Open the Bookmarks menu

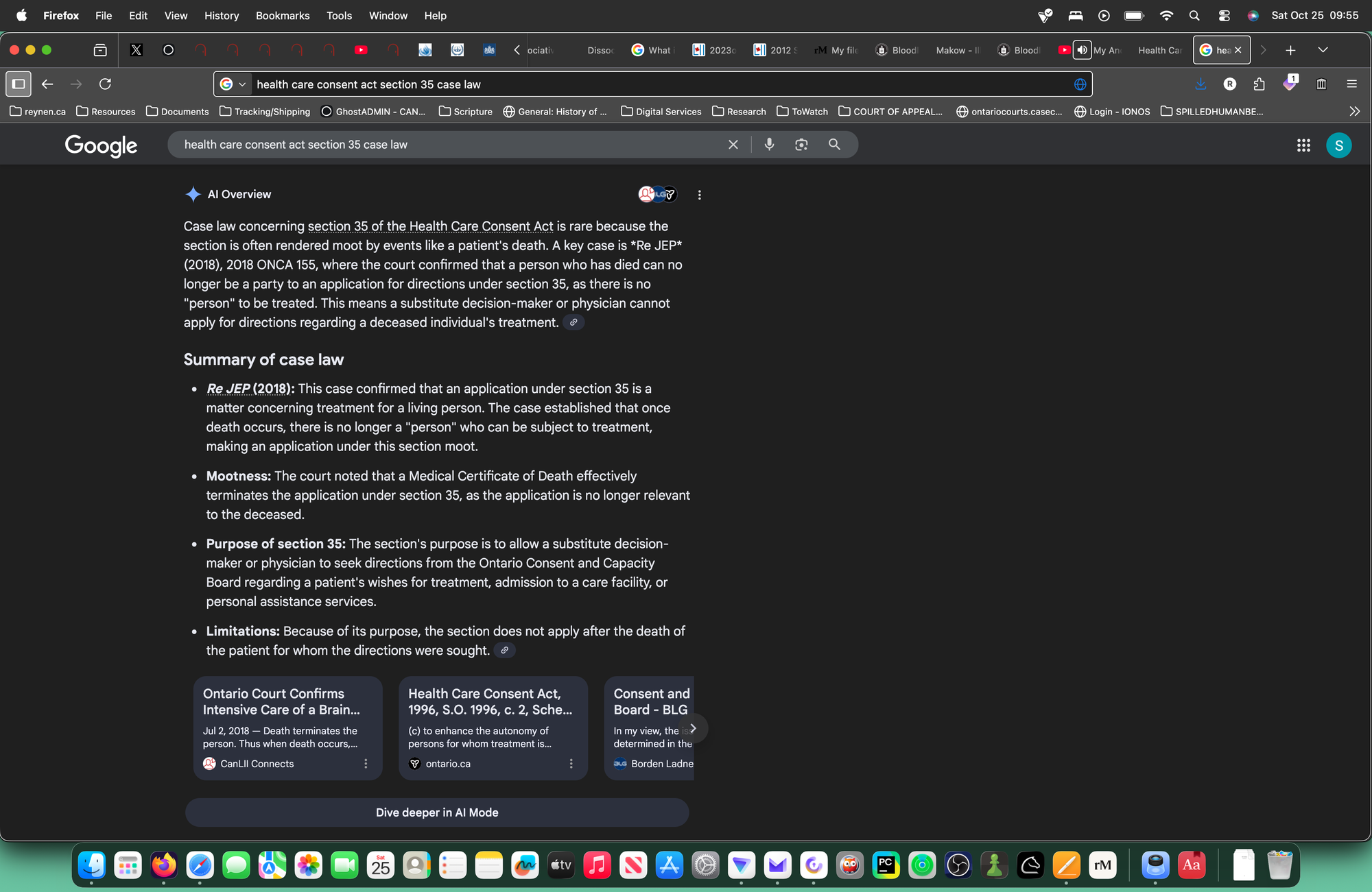(x=282, y=15)
